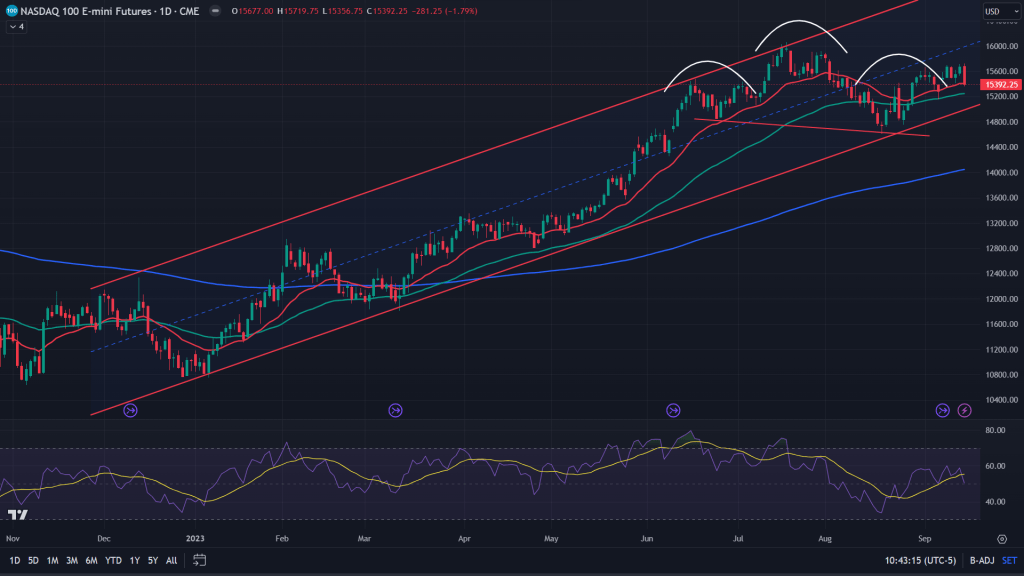Viewport: 1024px width, 576px height.
Task: Click the TradingView logo on the chart
Action: 17,515
